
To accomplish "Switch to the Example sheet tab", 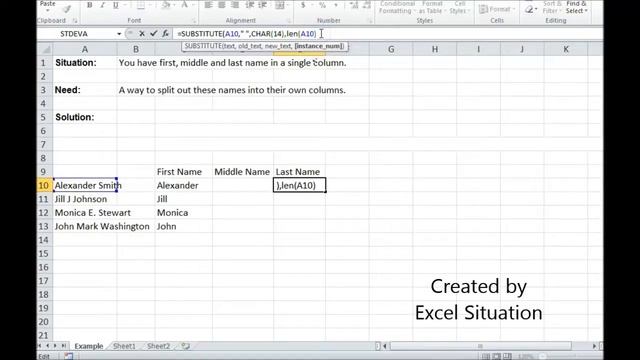I will 89,346.
